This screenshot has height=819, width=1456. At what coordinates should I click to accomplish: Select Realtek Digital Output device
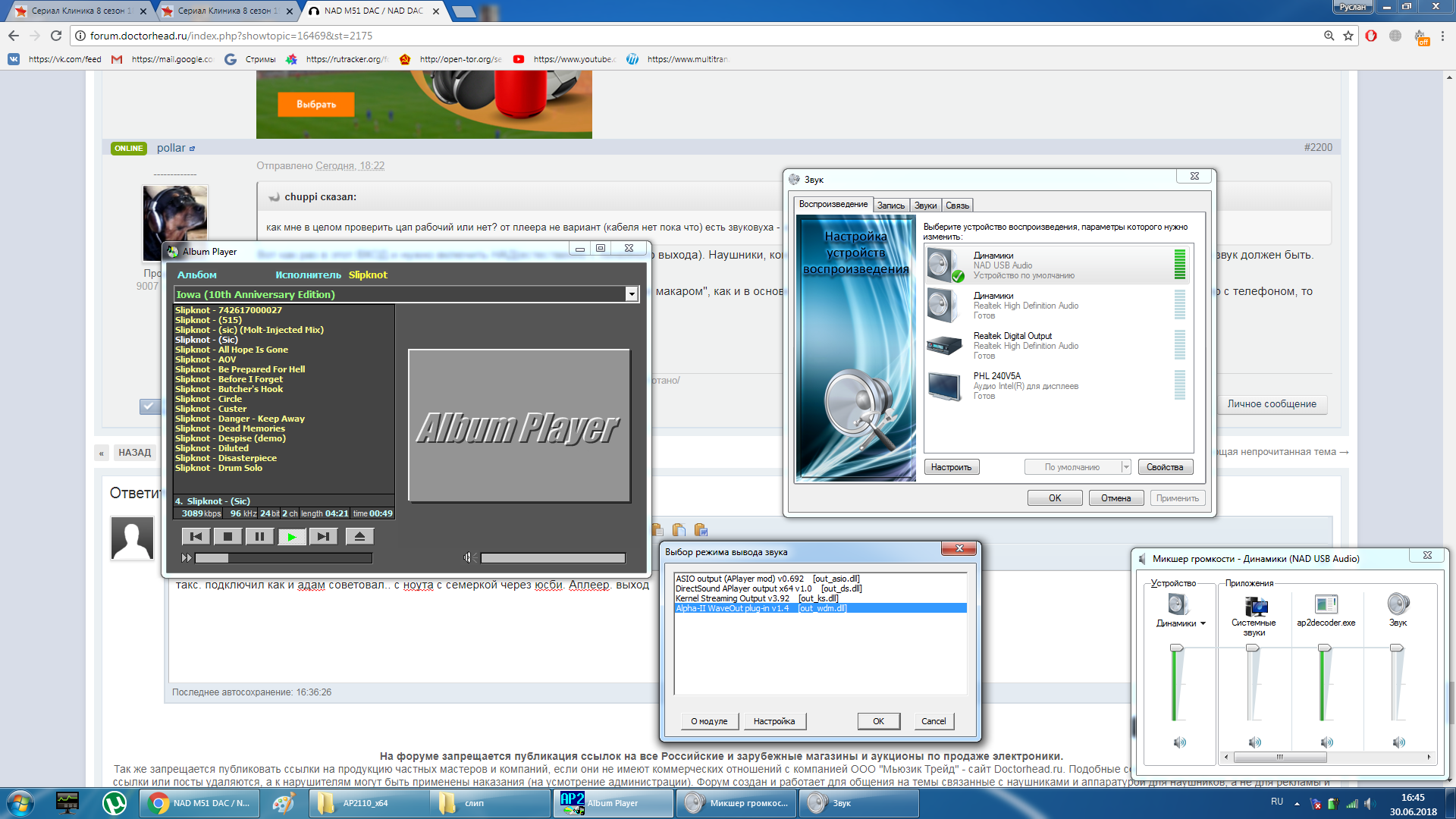1057,345
